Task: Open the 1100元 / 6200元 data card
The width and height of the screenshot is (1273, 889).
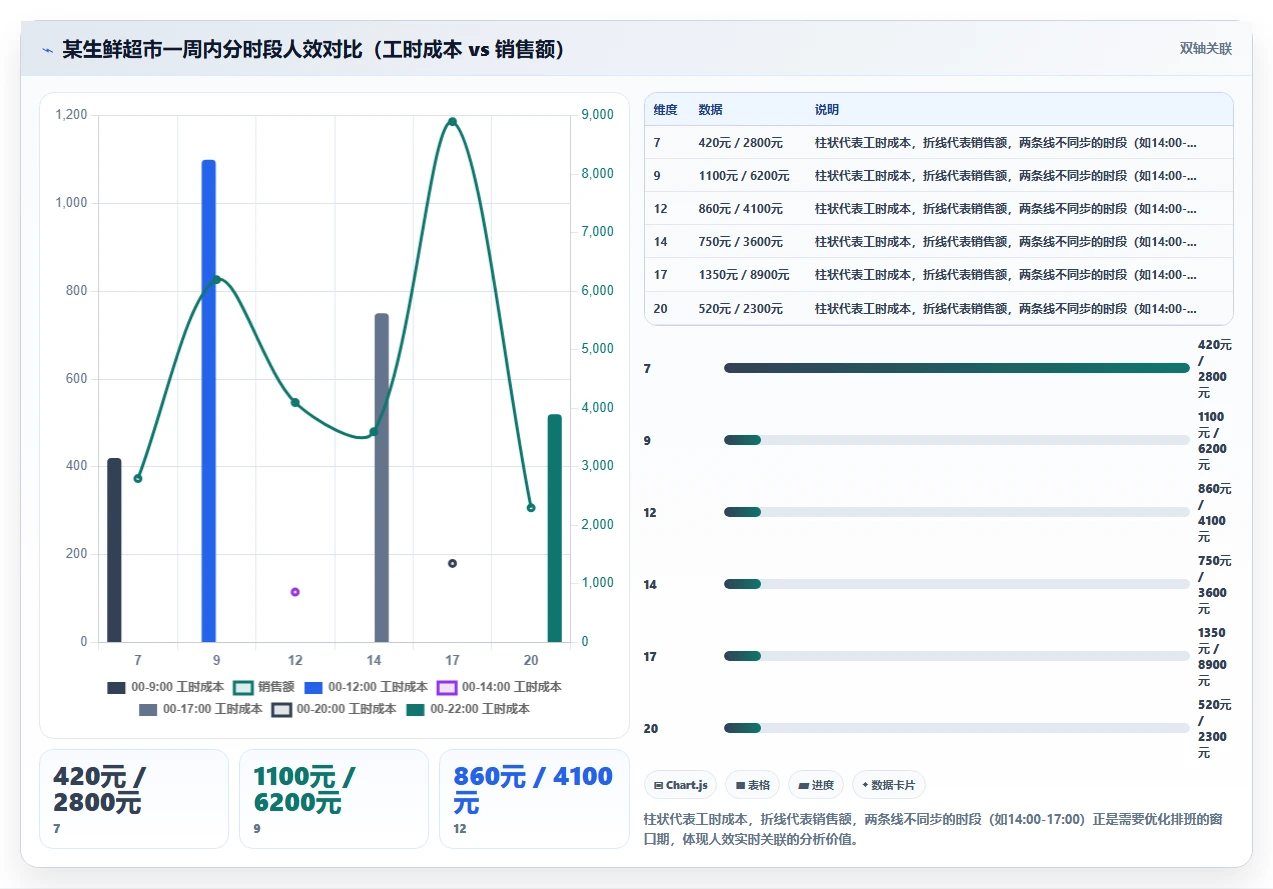Action: [x=334, y=799]
